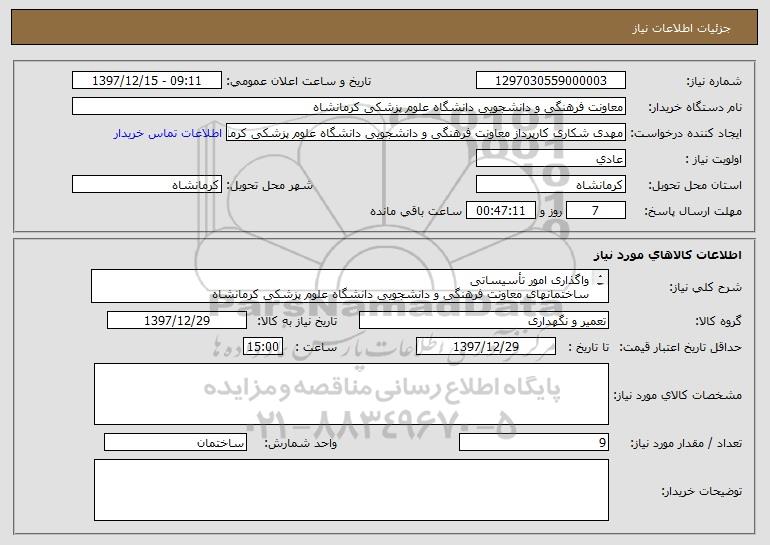Click the label تاریخ و ساعت اعلان عمومی
The width and height of the screenshot is (770, 545).
click(299, 81)
